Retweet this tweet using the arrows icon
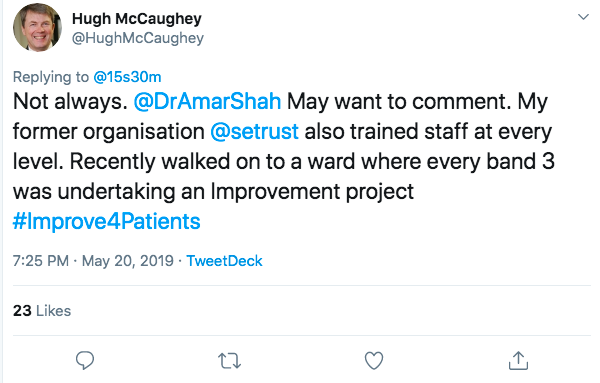This screenshot has width=600, height=383. [229, 361]
